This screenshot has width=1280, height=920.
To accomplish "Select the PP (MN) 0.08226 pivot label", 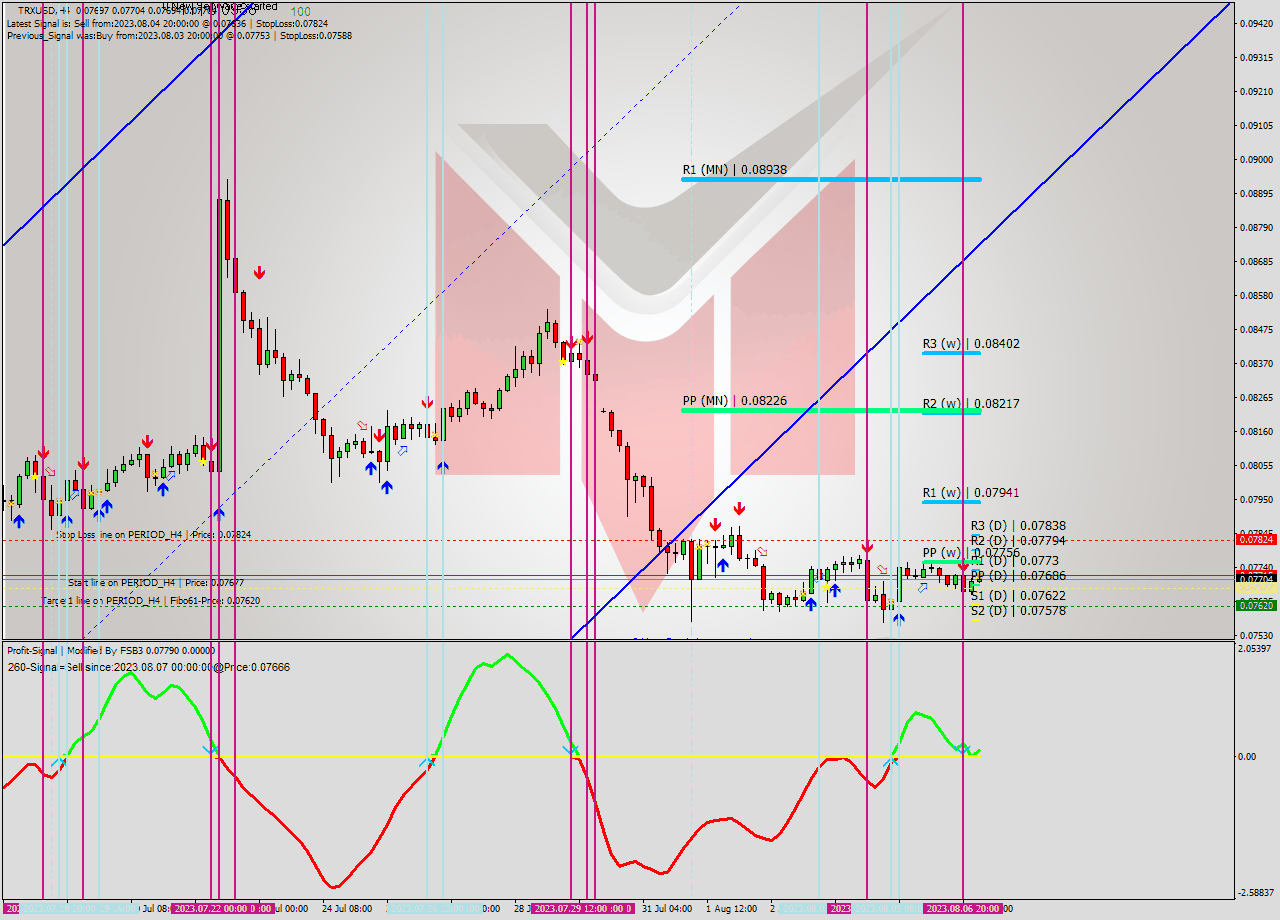I will (x=735, y=399).
